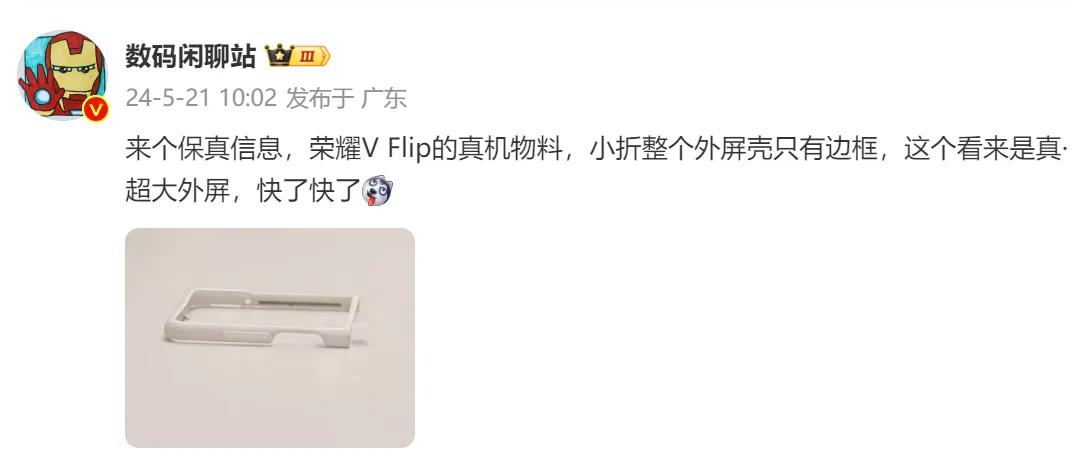Click the 10:02 post time
The width and height of the screenshot is (1084, 461).
tap(248, 99)
